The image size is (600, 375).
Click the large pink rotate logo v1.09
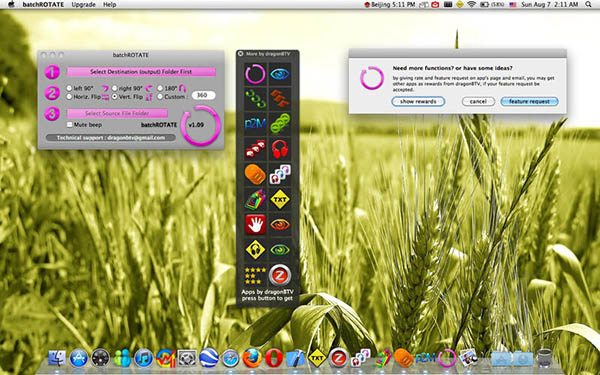(x=201, y=126)
